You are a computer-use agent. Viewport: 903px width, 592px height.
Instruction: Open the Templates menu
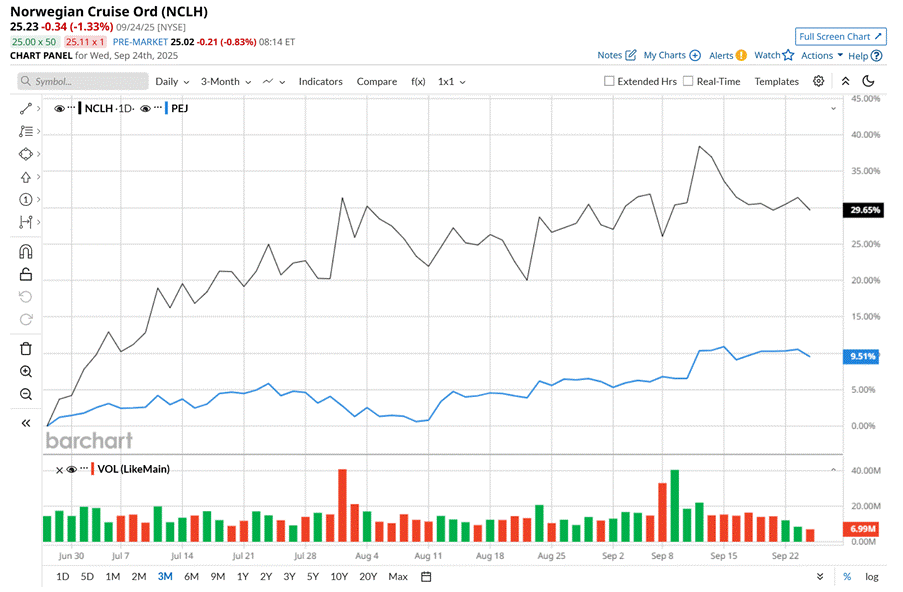pyautogui.click(x=776, y=82)
